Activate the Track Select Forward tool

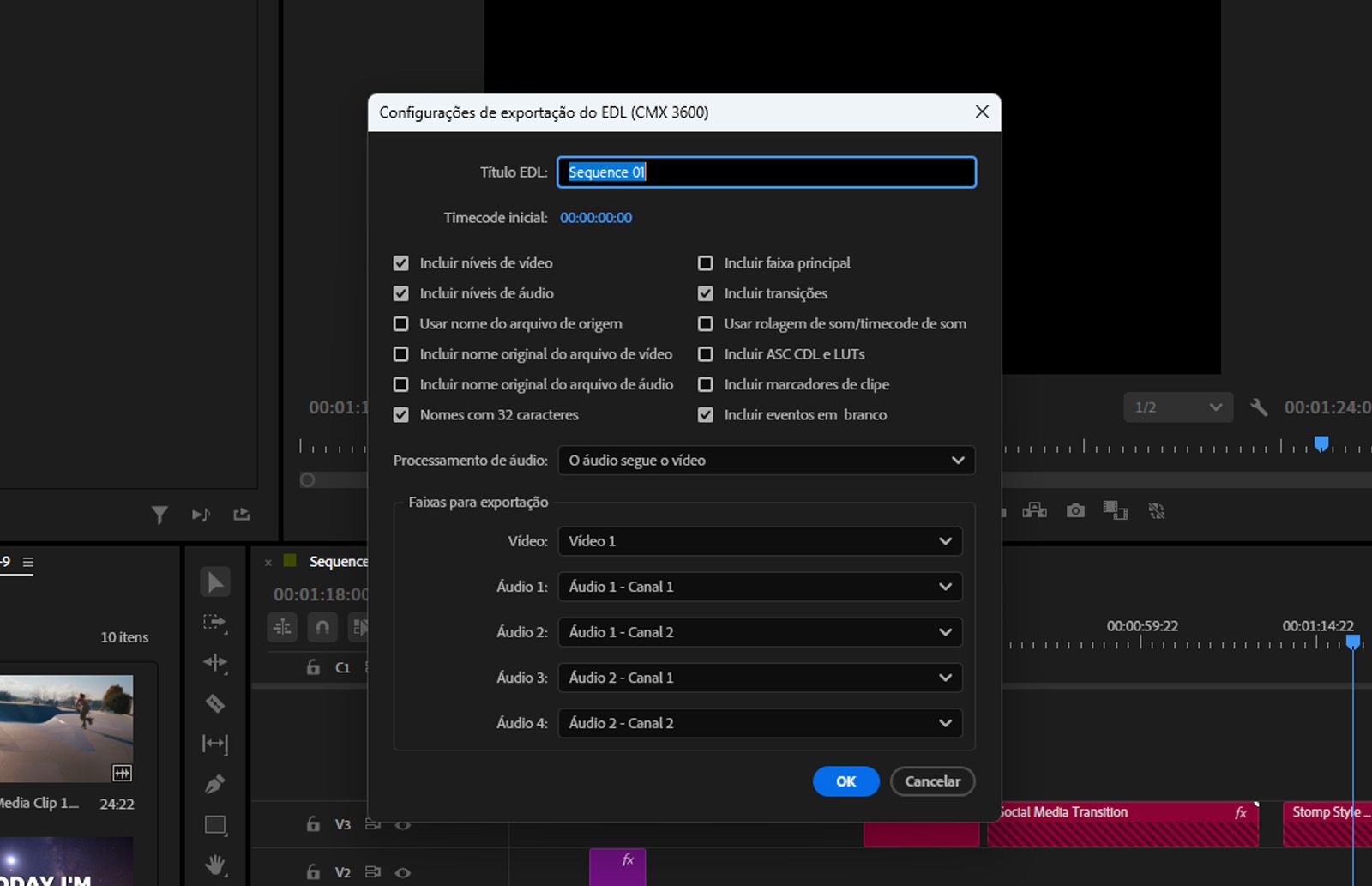(x=214, y=623)
